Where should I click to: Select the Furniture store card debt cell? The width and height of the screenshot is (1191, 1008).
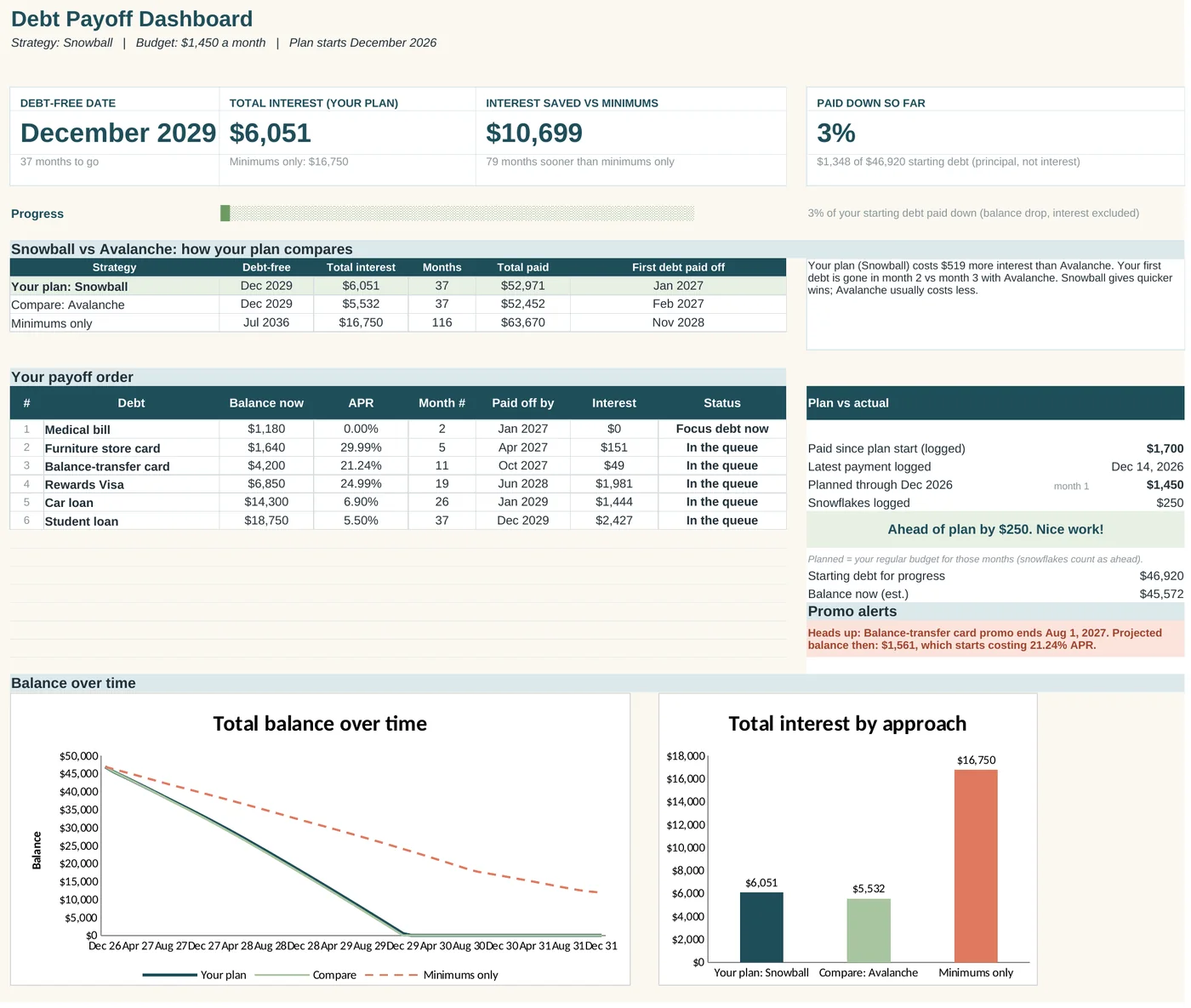click(x=131, y=448)
